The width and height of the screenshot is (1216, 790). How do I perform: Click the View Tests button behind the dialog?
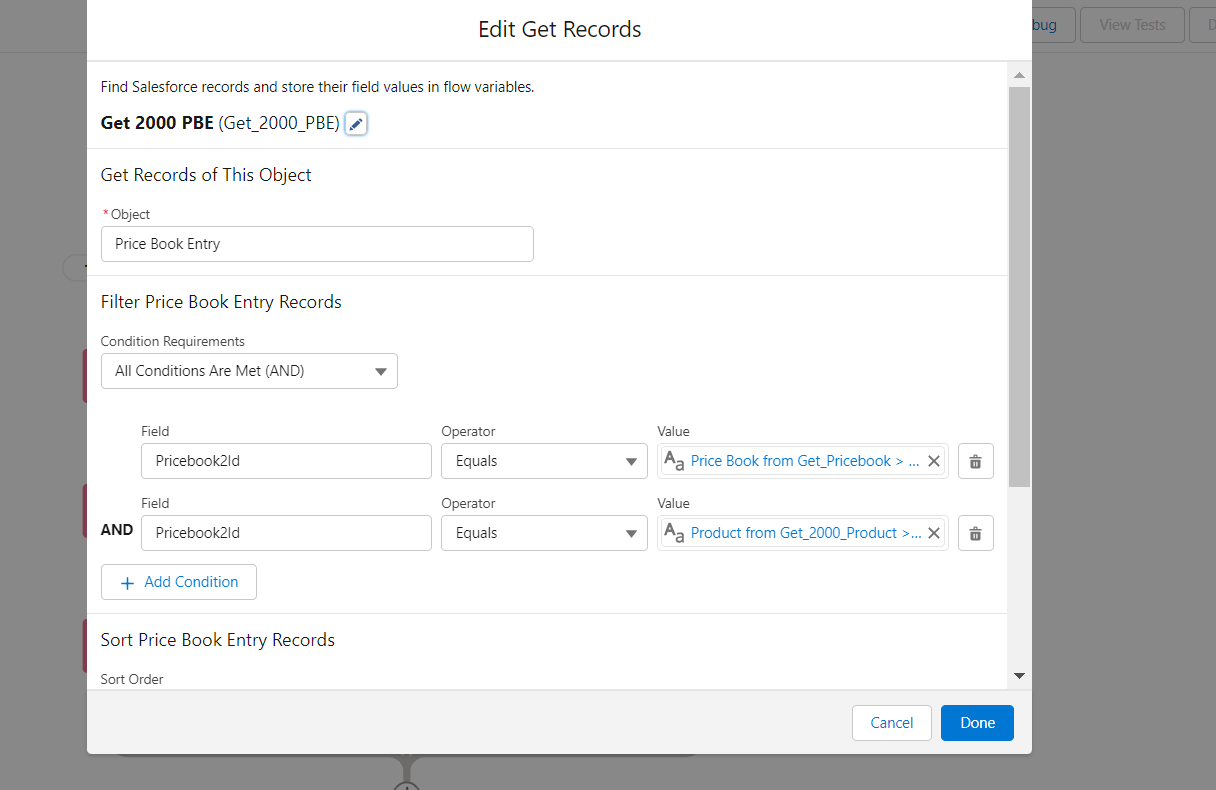pyautogui.click(x=1132, y=25)
